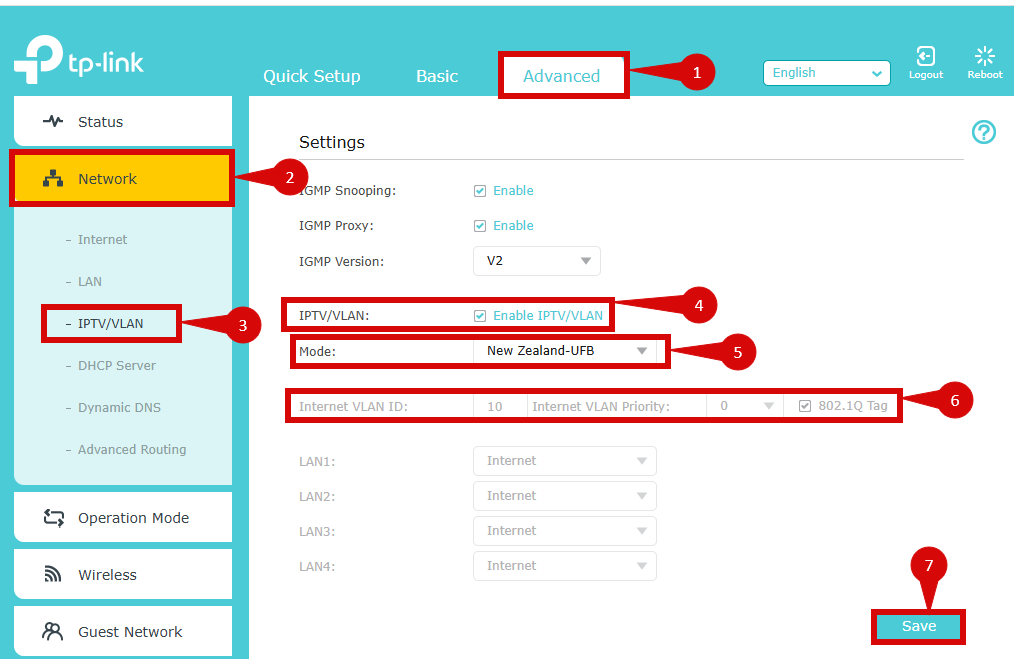The height and width of the screenshot is (659, 1014).
Task: Expand the Mode dropdown showing New Zealand-UFB
Action: point(565,351)
